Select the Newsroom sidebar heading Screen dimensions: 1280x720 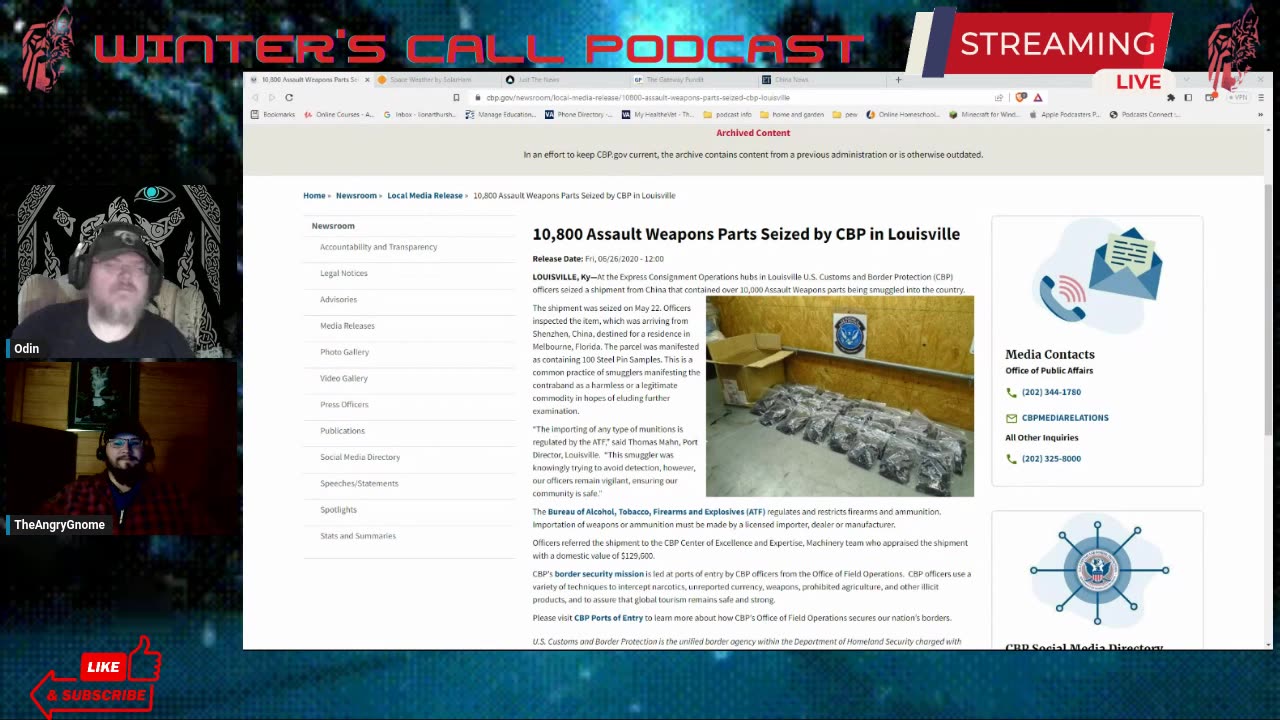point(333,226)
